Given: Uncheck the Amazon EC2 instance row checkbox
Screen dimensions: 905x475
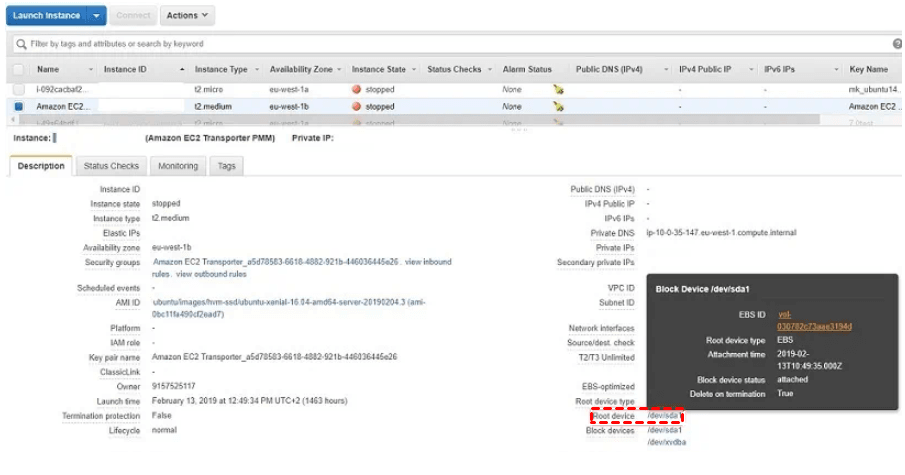Looking at the screenshot, I should point(18,106).
